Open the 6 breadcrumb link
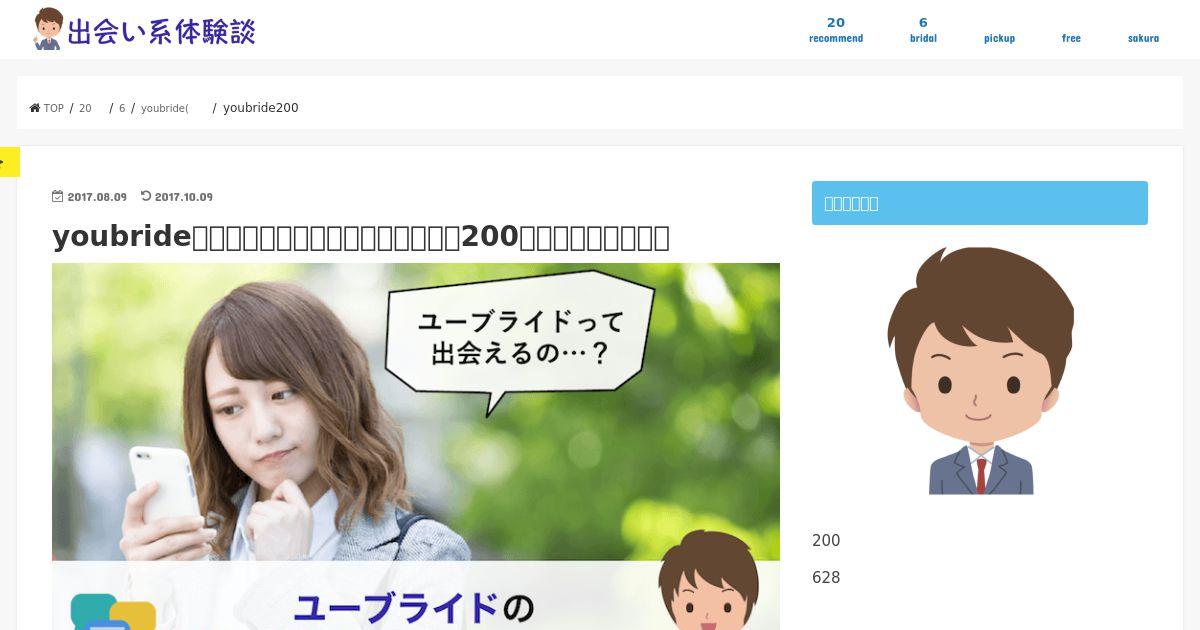 tap(122, 108)
